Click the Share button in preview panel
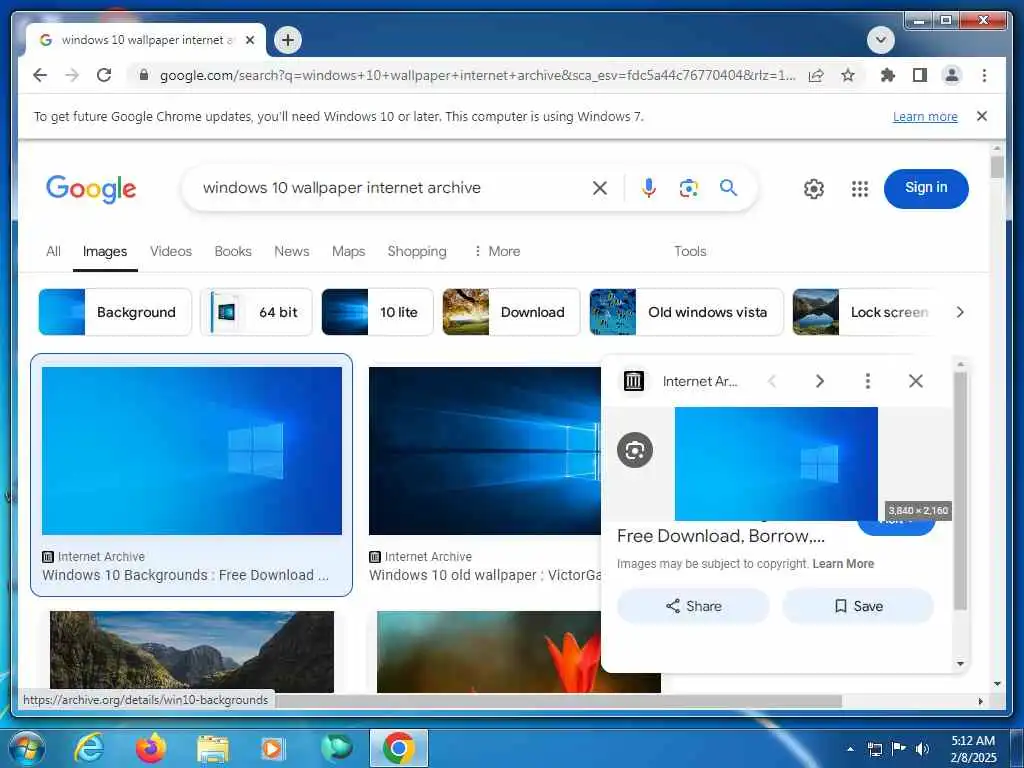The image size is (1024, 768). pyautogui.click(x=694, y=606)
